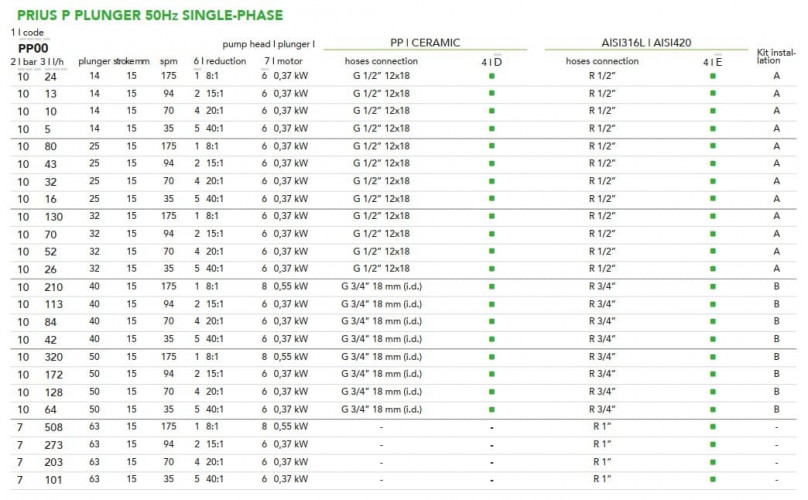The height and width of the screenshot is (500, 808).
Task: Select the 4|E green marker in 130 l/h row
Action: coord(712,216)
